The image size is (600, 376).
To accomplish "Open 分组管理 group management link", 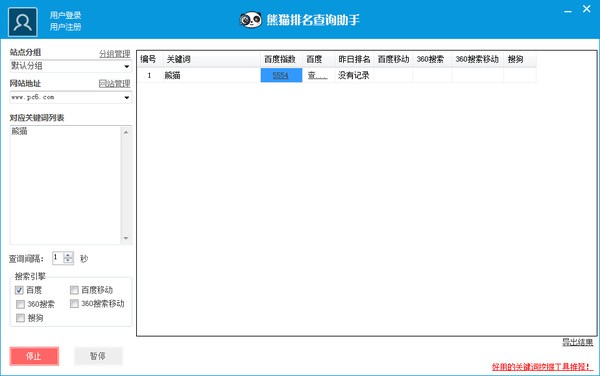I will coord(114,54).
